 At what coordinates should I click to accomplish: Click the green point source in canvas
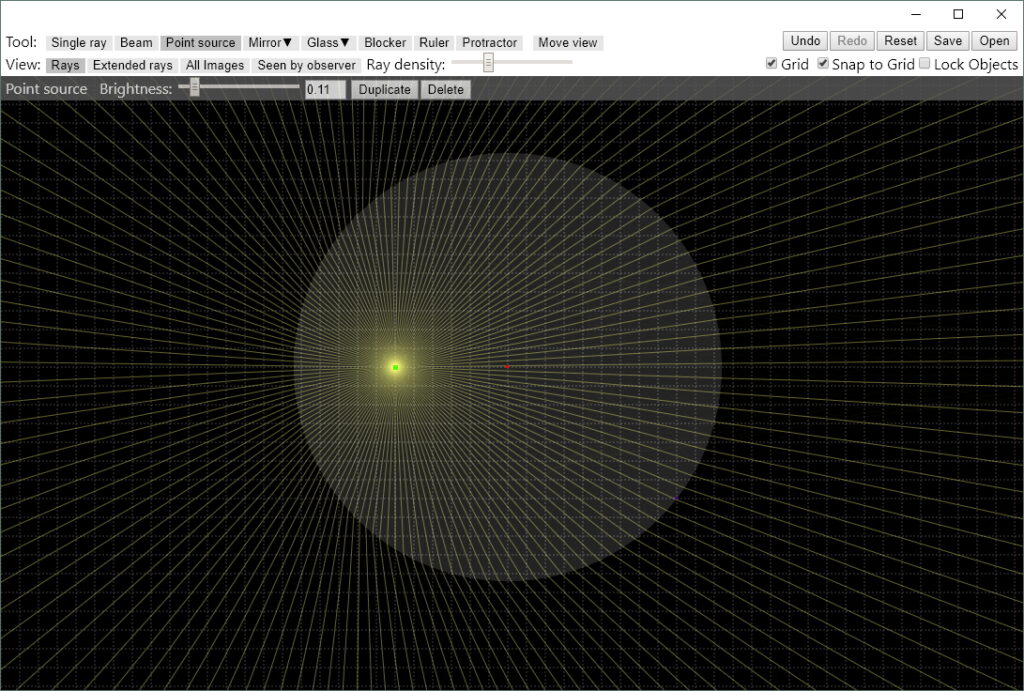[396, 368]
